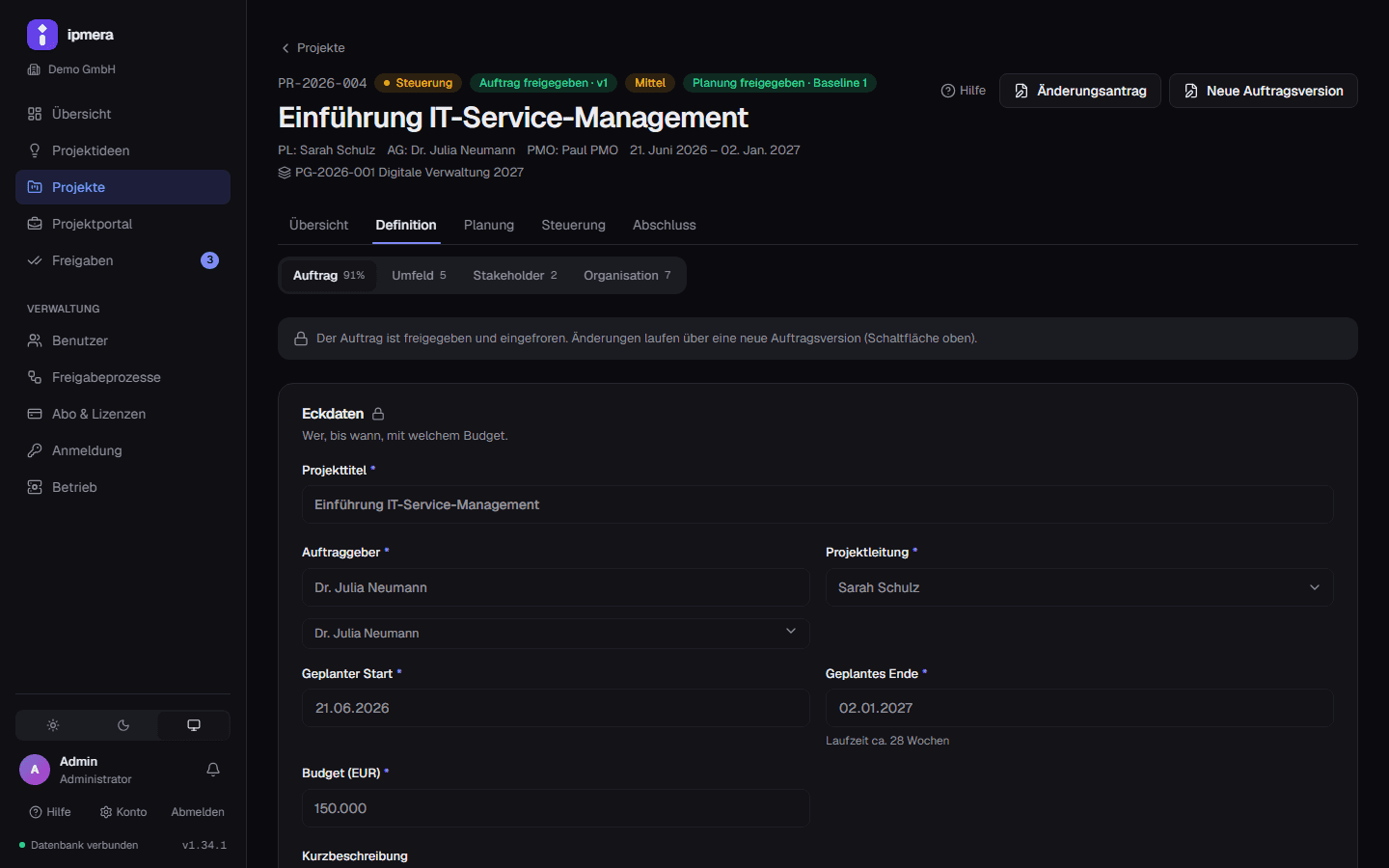Viewport: 1389px width, 868px height.
Task: Click the ipmera logo icon
Action: click(42, 35)
